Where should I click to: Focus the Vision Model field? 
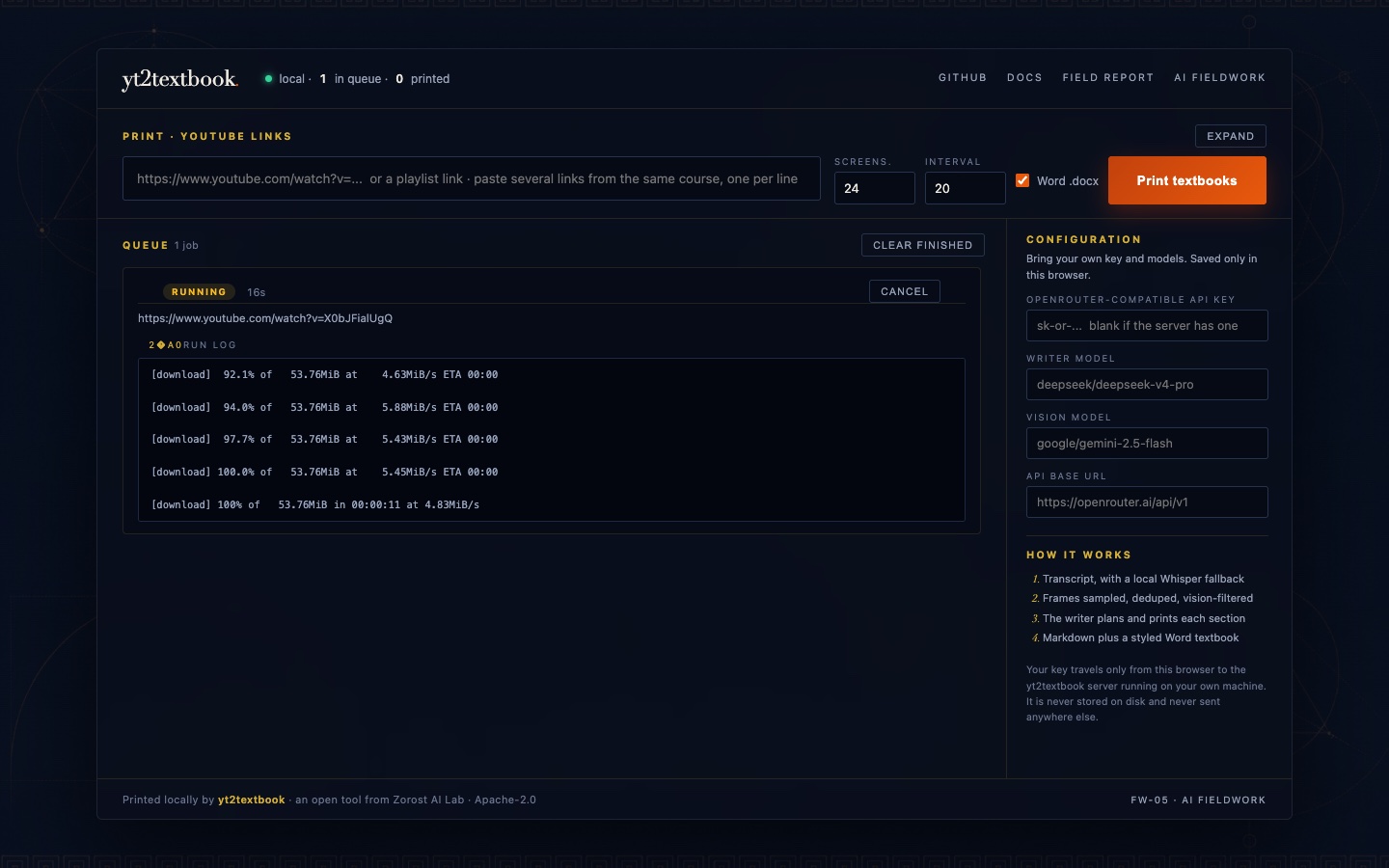[x=1147, y=444]
